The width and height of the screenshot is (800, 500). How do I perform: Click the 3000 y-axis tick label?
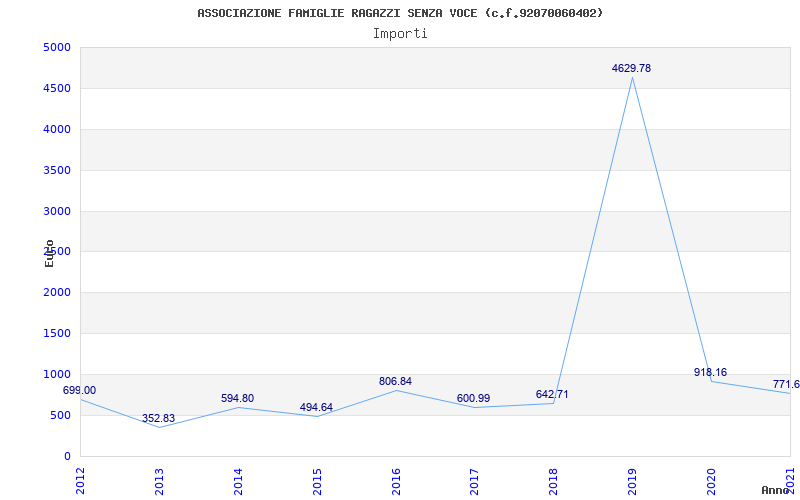(57, 211)
